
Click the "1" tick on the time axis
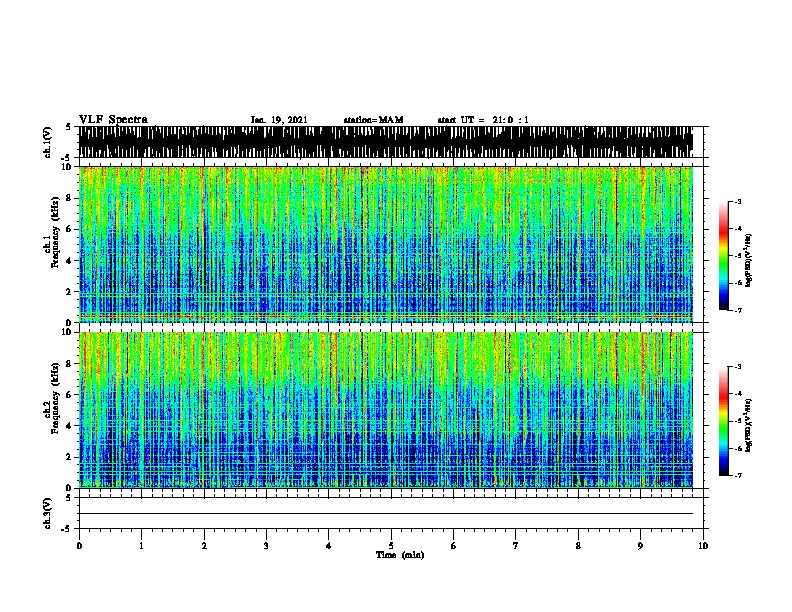tap(141, 545)
